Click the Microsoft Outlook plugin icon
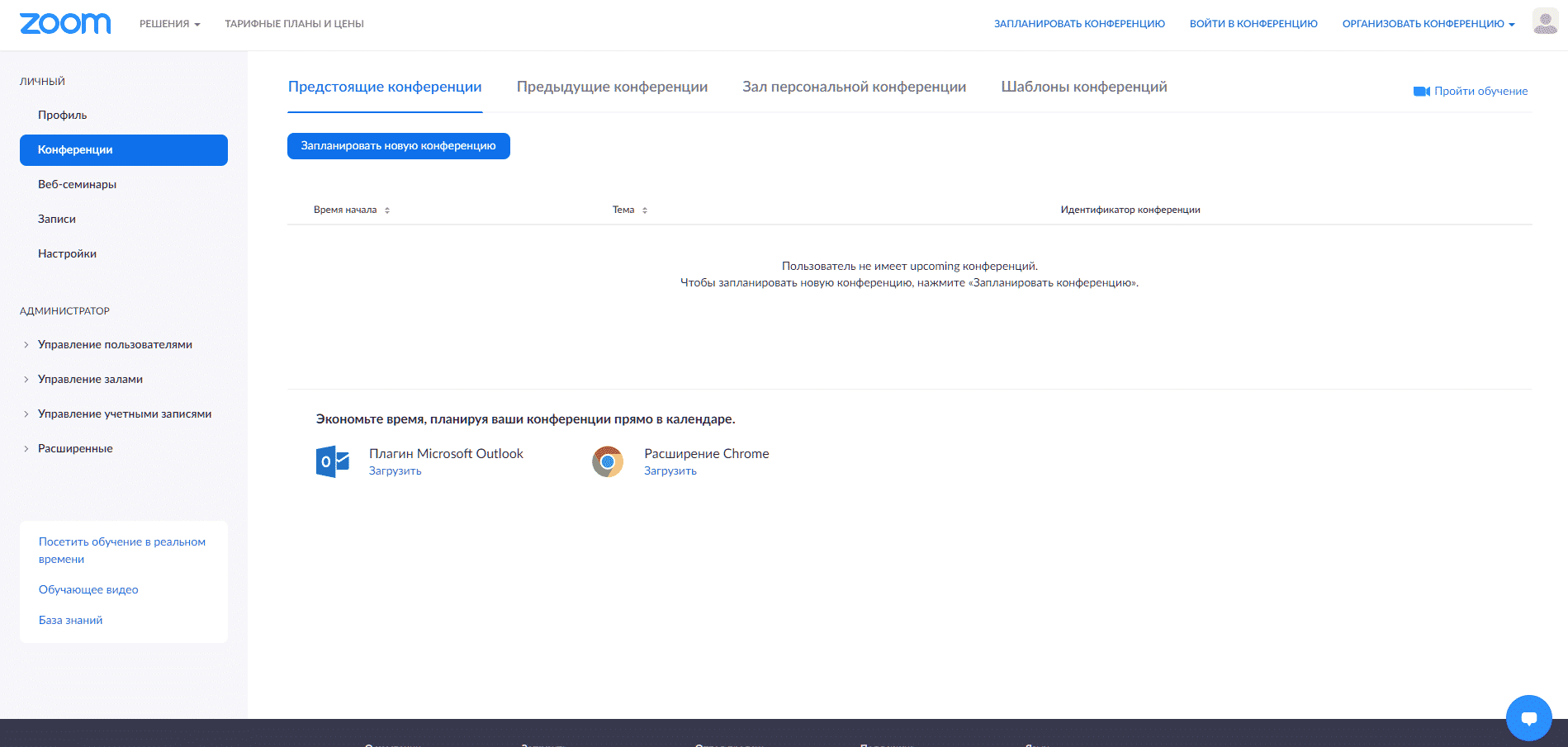This screenshot has width=1568, height=747. pos(333,461)
